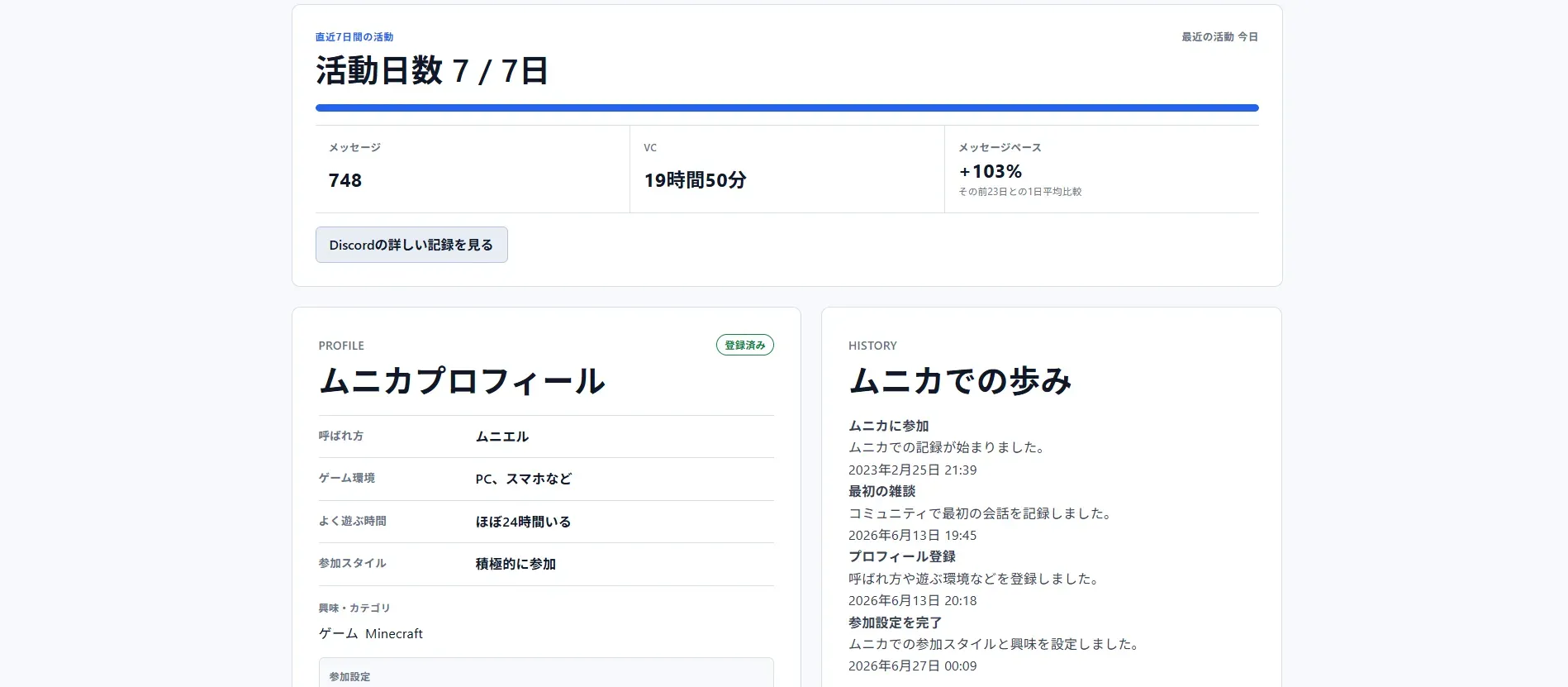Select the ムニカに参加 history entry title
The image size is (1568, 687).
tap(889, 426)
